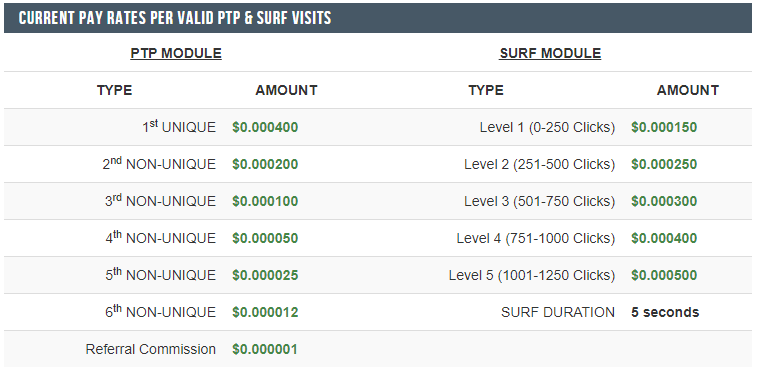Click the 5th NON-UNIQUE row label

(160, 274)
